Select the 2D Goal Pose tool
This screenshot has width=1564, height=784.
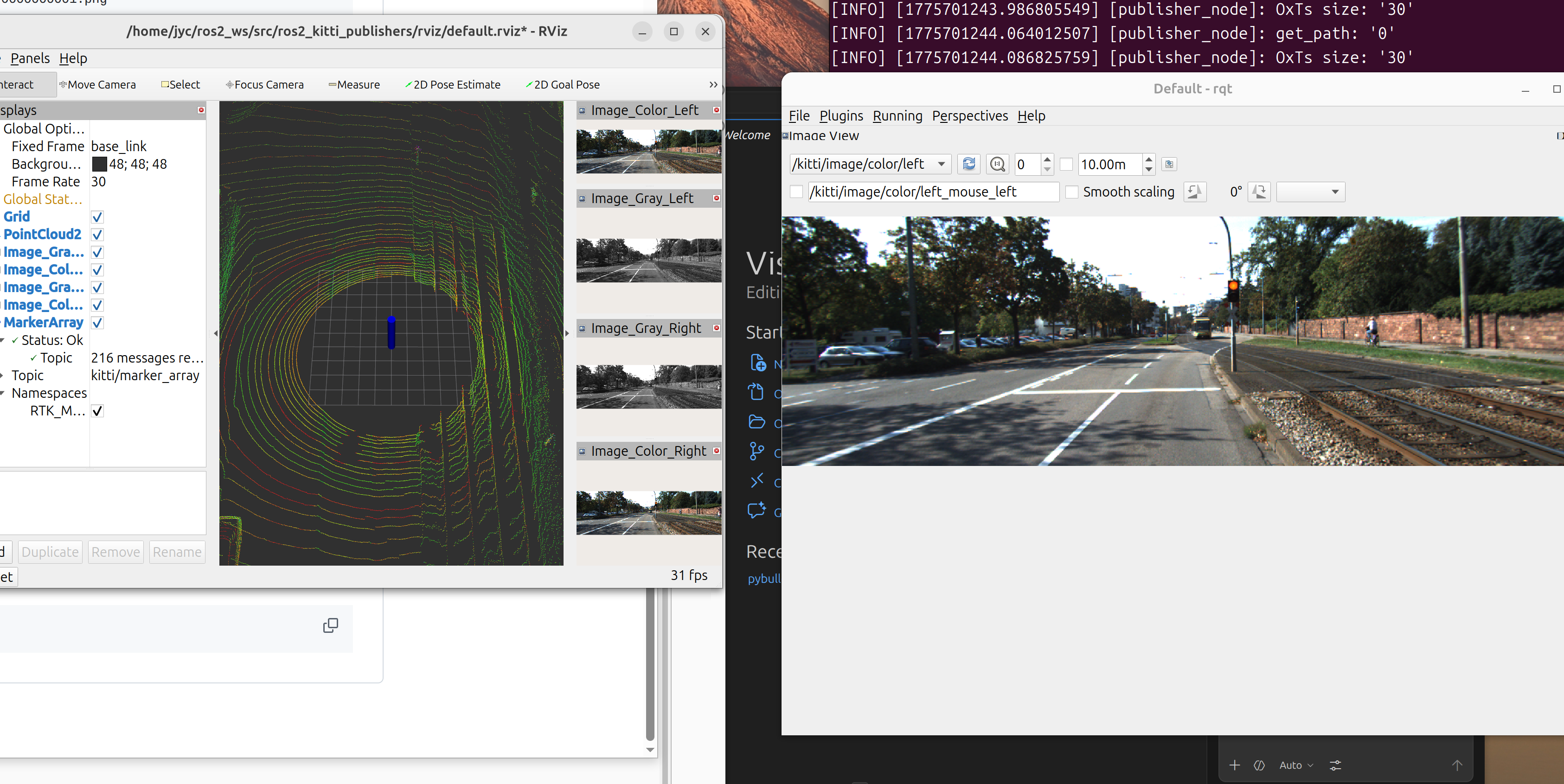[563, 84]
